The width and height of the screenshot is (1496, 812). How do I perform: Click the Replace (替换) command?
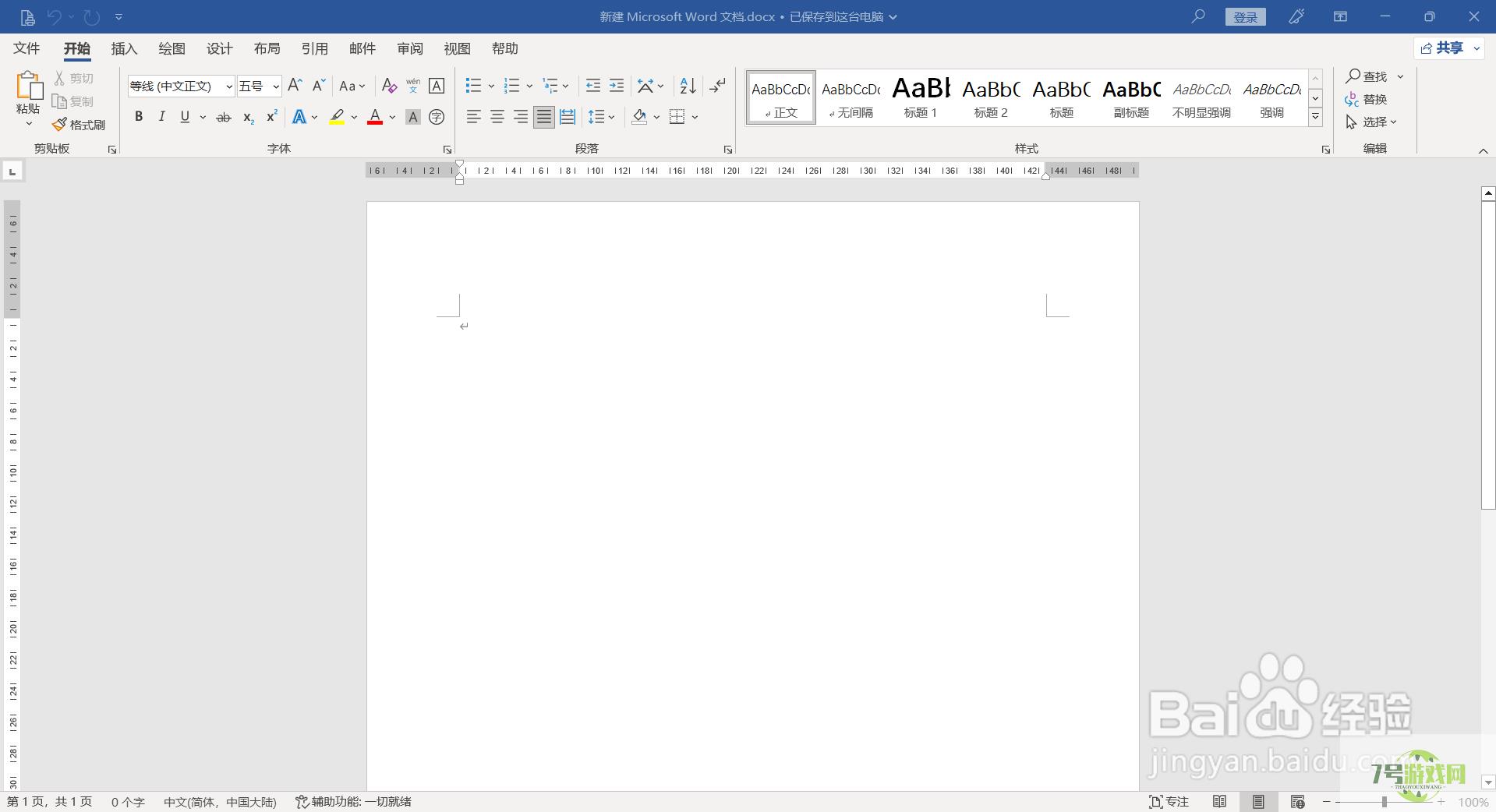[1366, 99]
